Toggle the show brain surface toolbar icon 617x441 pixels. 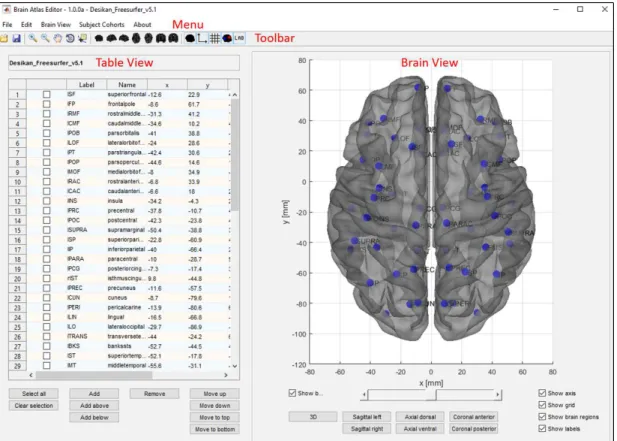click(190, 39)
